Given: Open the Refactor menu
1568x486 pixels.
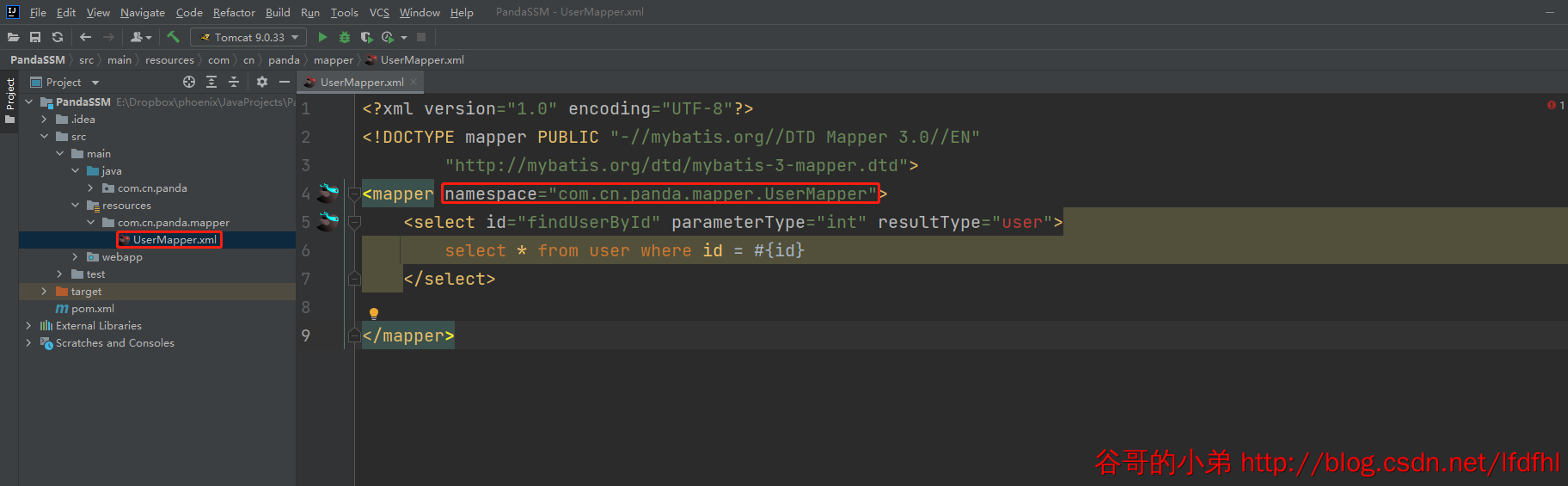Looking at the screenshot, I should coord(234,12).
